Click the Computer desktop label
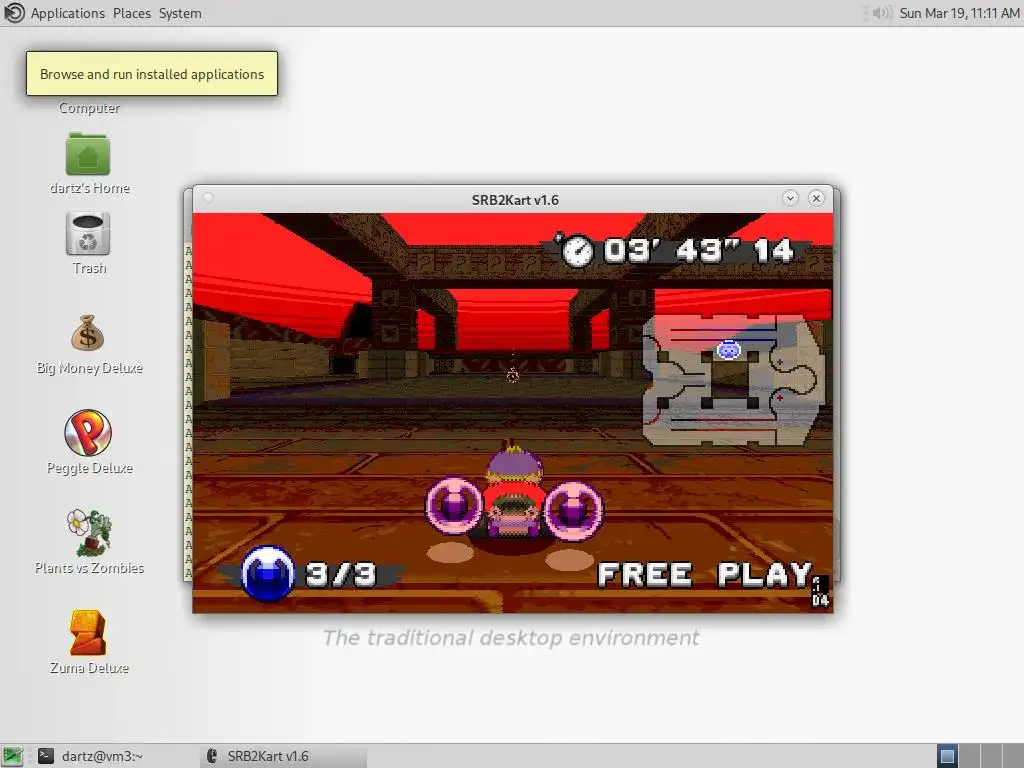This screenshot has width=1024, height=768. (x=89, y=108)
